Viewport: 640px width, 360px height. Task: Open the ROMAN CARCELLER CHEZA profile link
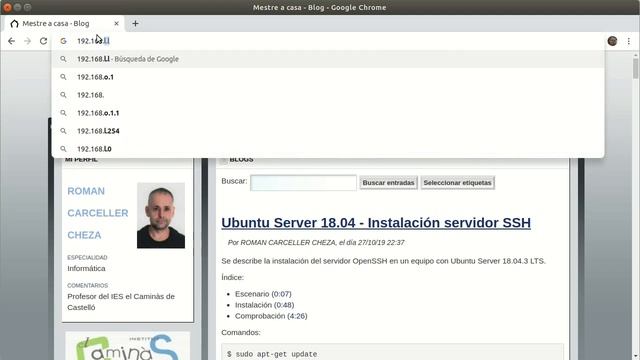[98, 213]
